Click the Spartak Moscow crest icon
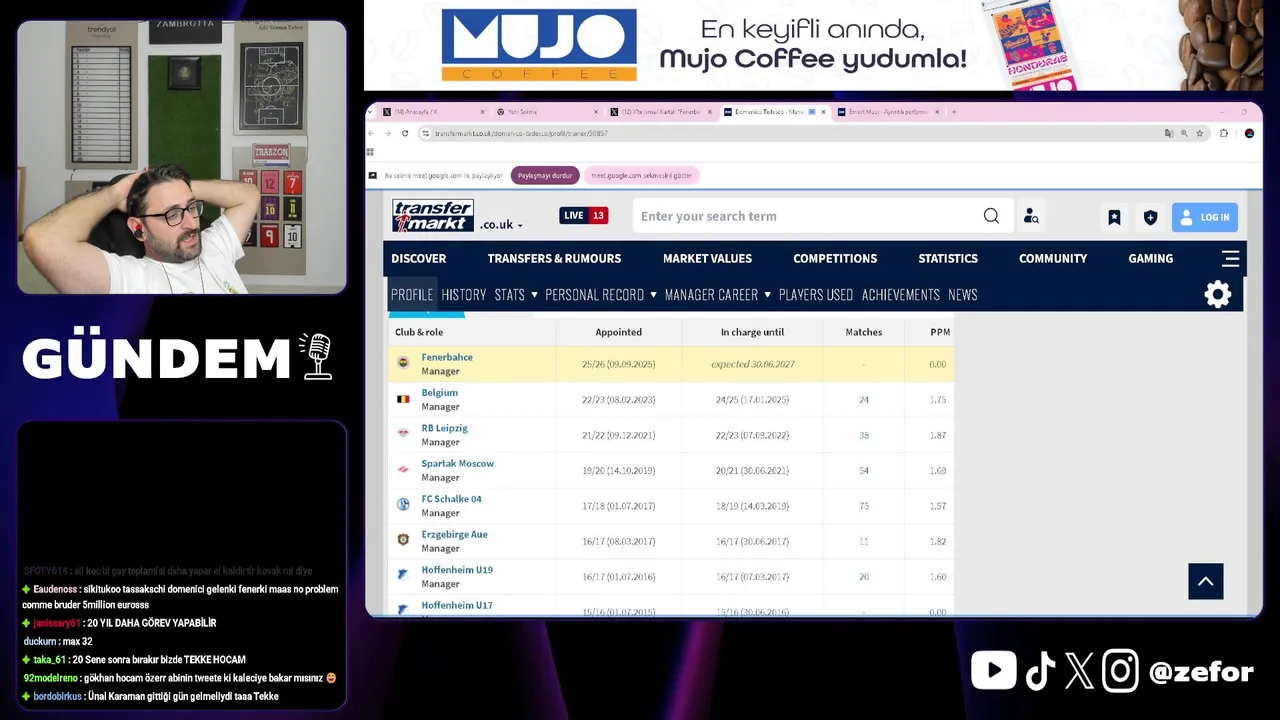 tap(403, 469)
